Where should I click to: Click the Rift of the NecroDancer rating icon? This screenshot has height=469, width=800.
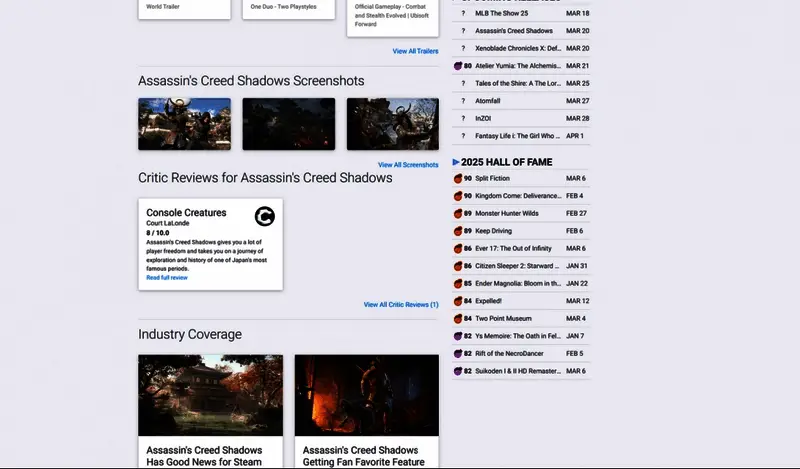click(x=458, y=353)
